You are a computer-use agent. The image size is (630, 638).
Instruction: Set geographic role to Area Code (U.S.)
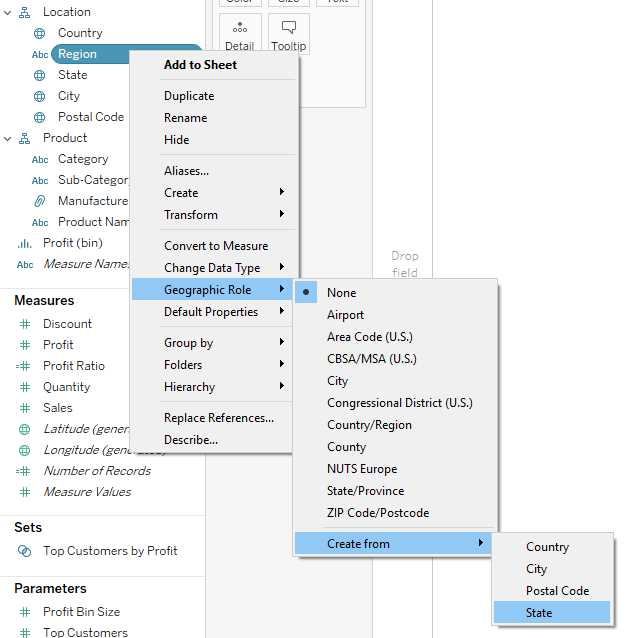pos(395,336)
